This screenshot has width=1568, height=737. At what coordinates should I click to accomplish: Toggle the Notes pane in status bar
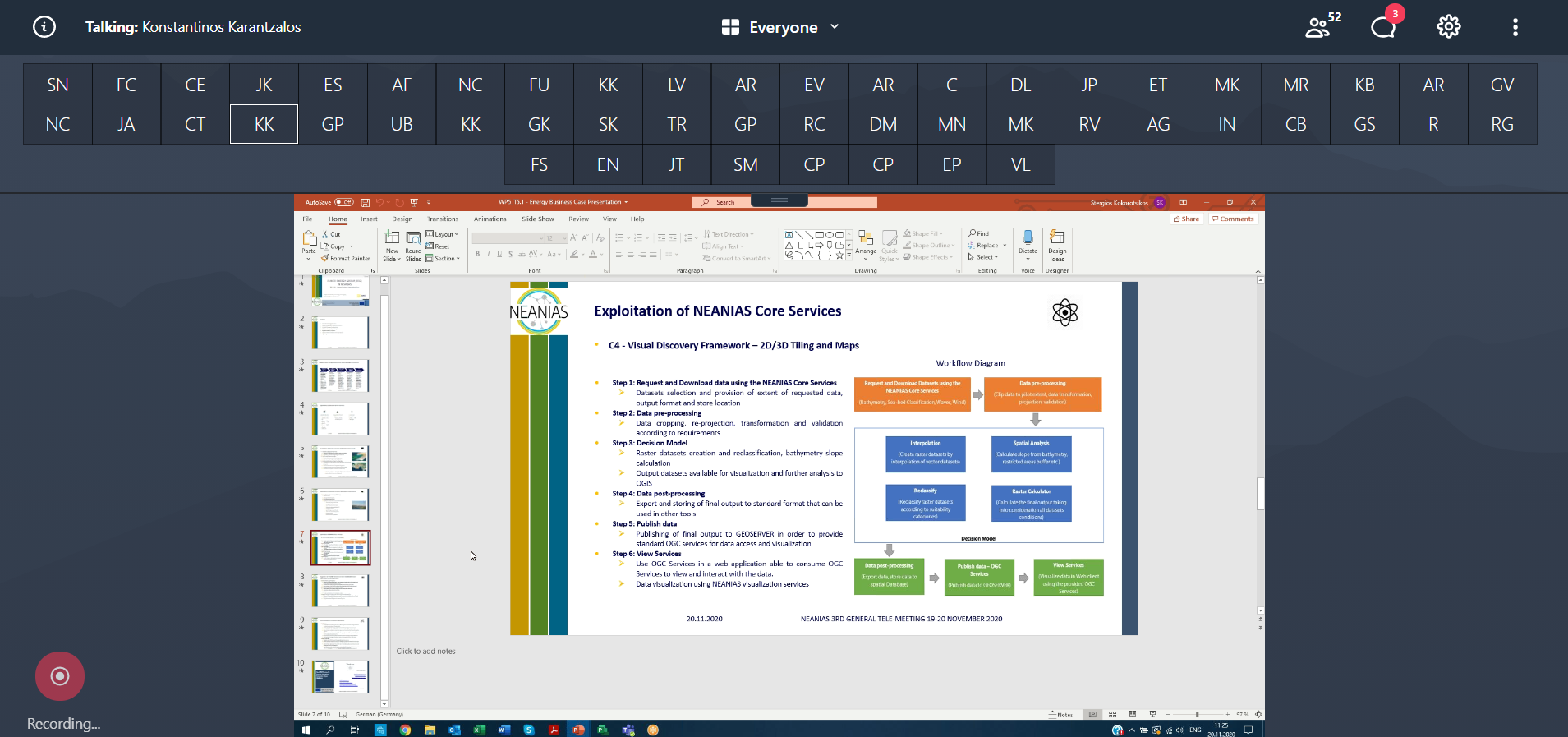(x=1060, y=714)
